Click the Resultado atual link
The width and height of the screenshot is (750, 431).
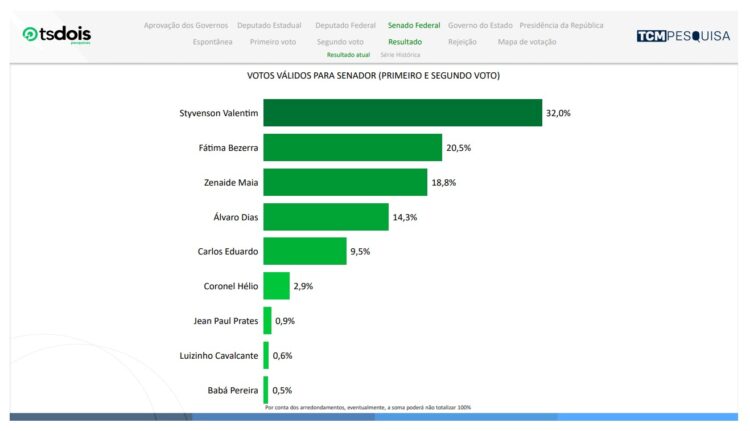[x=348, y=55]
